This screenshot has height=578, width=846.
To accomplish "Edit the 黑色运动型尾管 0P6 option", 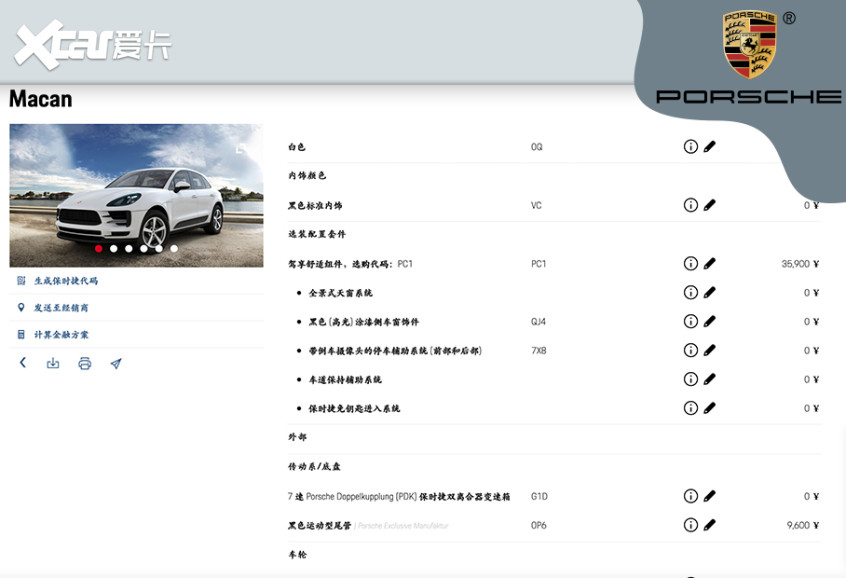I will [709, 525].
